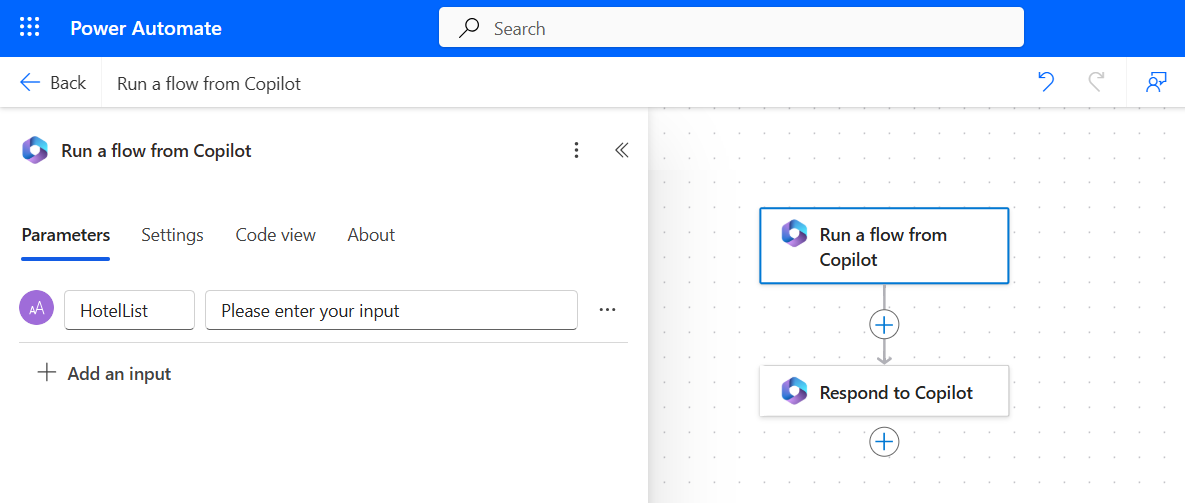Click the HotelList name field

click(x=129, y=311)
